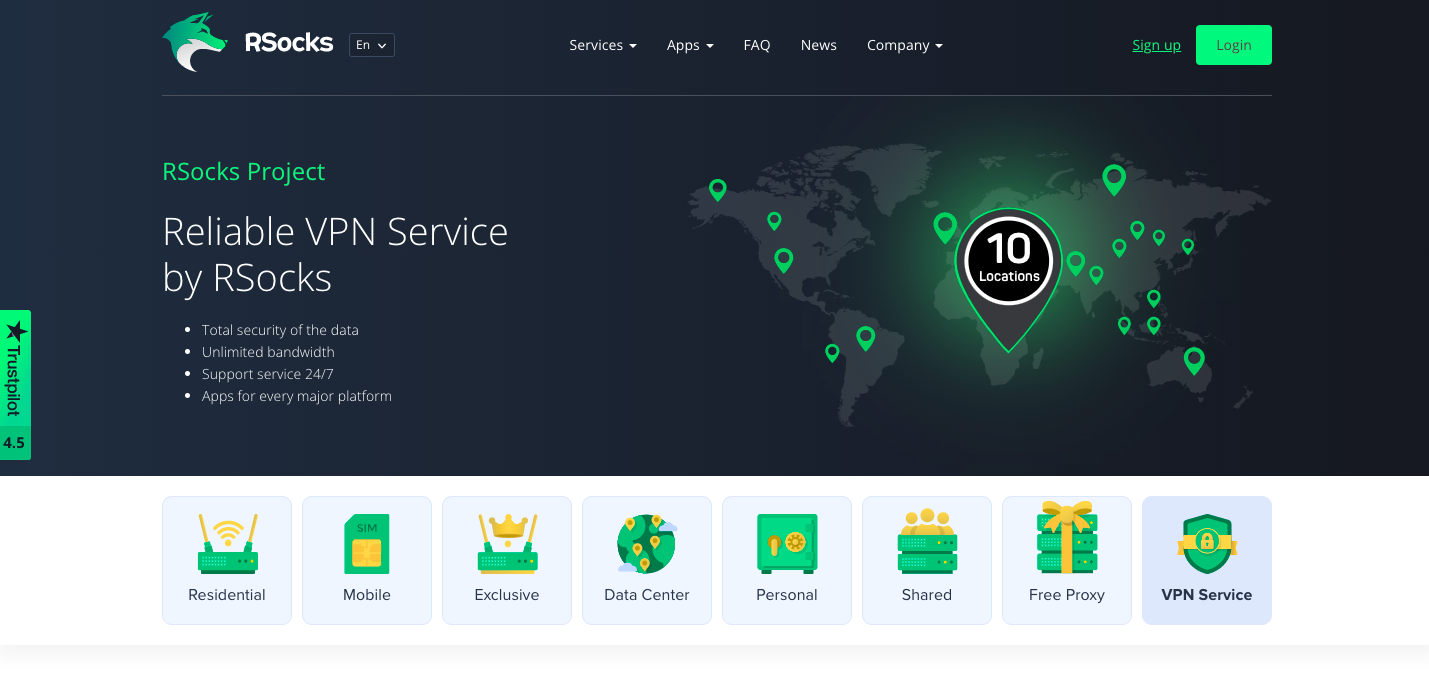This screenshot has height=687, width=1429.
Task: Click the Australia map pin
Action: point(1194,361)
